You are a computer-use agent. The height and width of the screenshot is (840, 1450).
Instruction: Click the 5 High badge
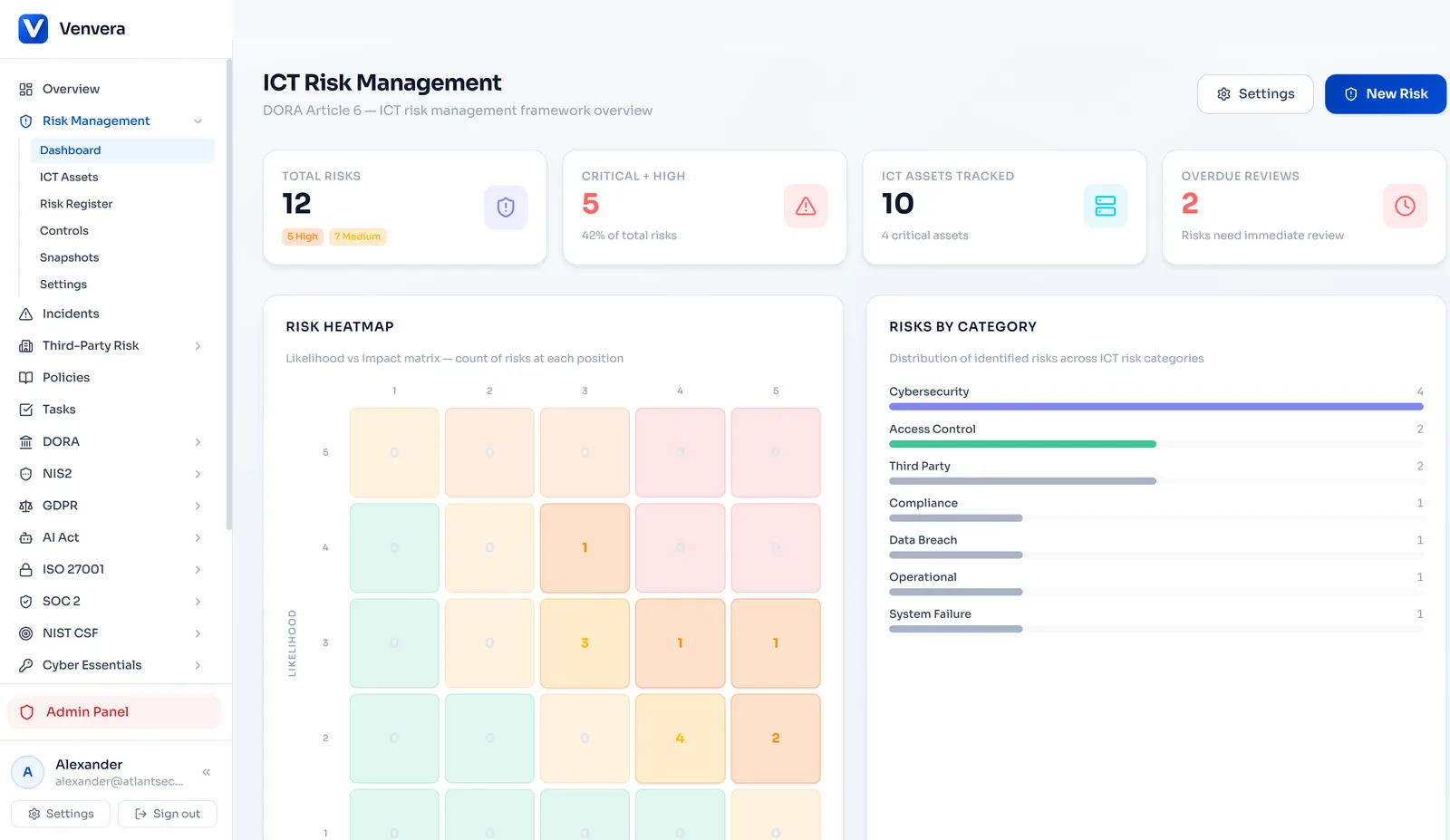coord(303,237)
